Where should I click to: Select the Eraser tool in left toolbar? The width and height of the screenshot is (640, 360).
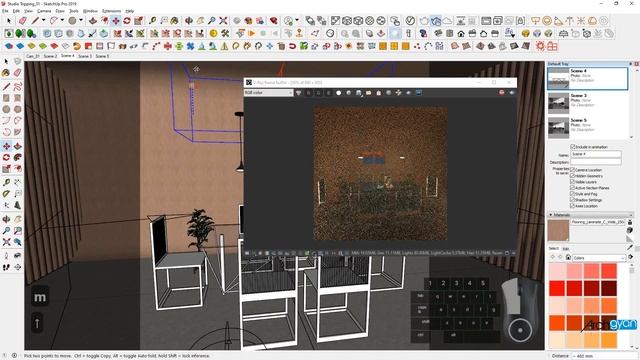pyautogui.click(x=17, y=73)
